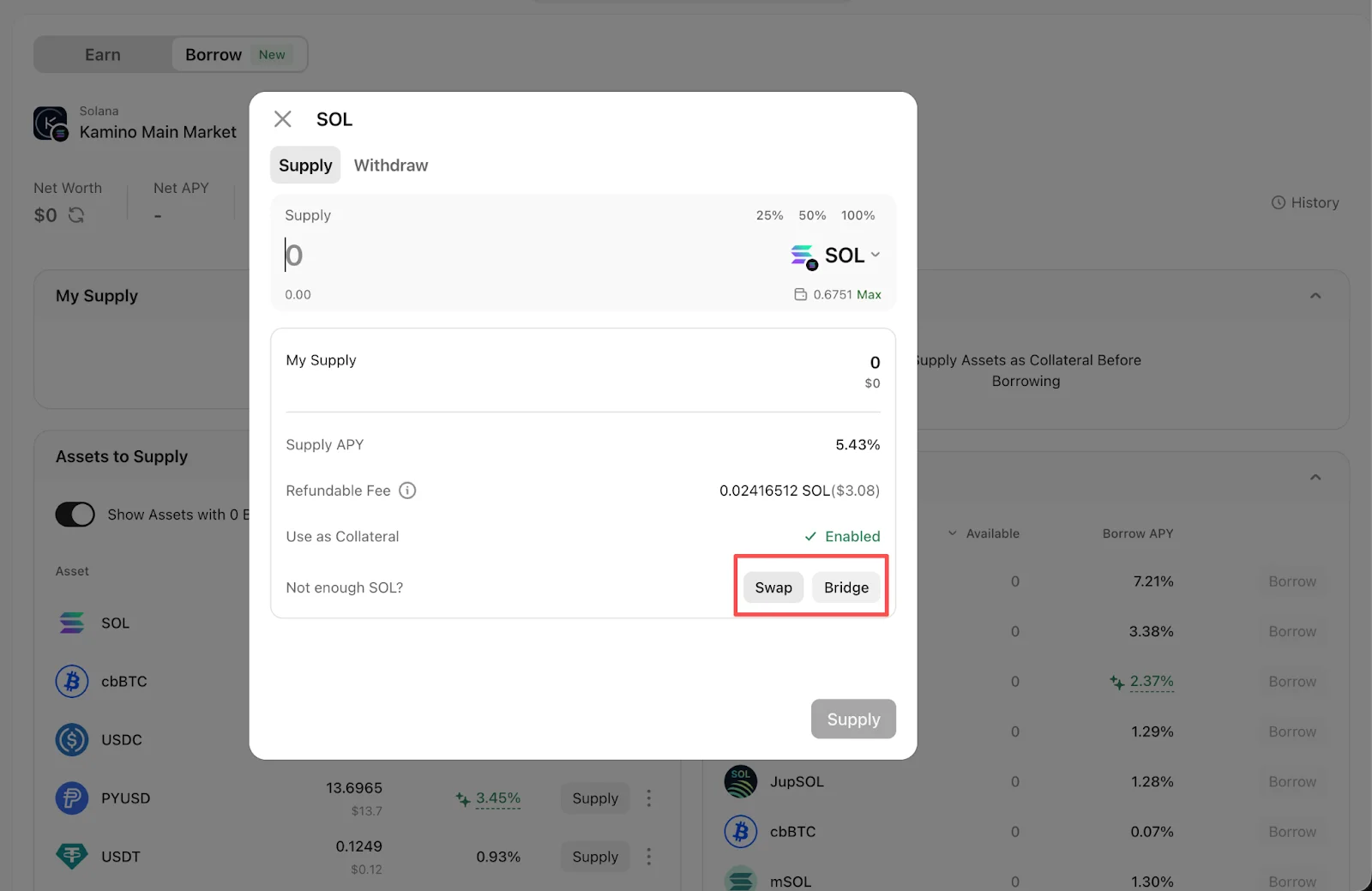Open the three-dot menu for USDT
1372x891 pixels.
[x=649, y=857]
